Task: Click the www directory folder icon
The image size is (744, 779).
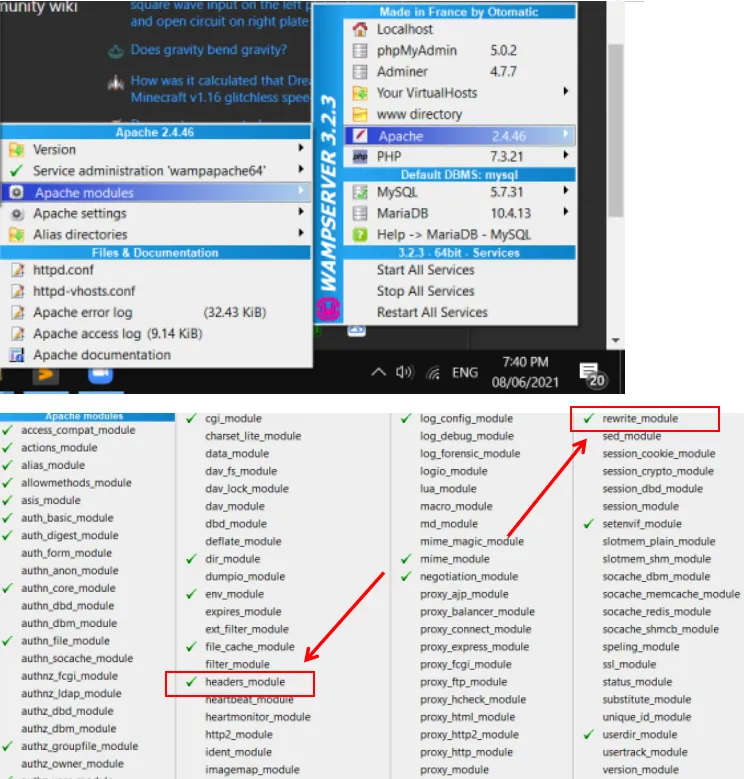Action: click(360, 114)
